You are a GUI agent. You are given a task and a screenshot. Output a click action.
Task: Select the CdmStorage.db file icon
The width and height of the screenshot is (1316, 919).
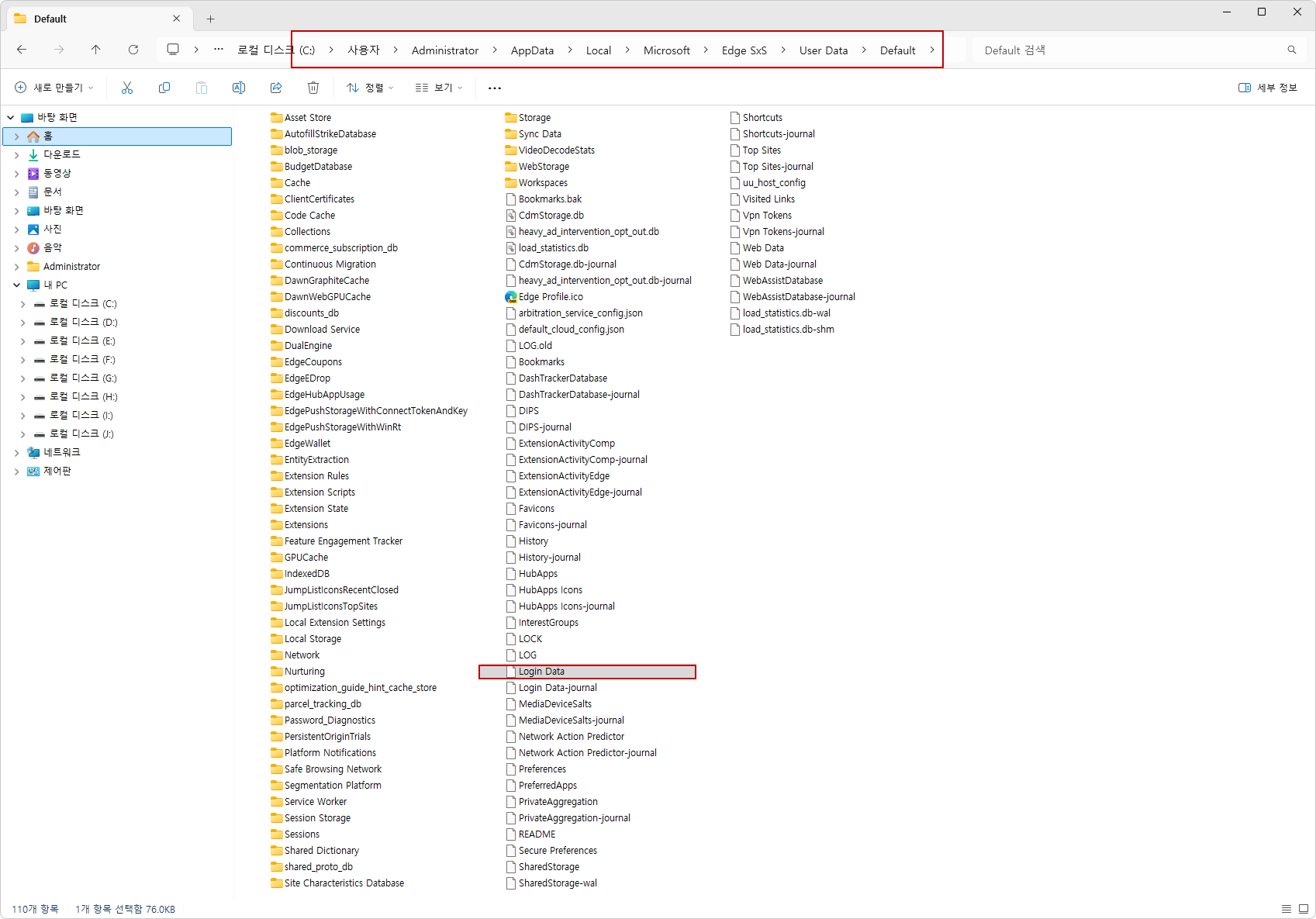pyautogui.click(x=511, y=216)
